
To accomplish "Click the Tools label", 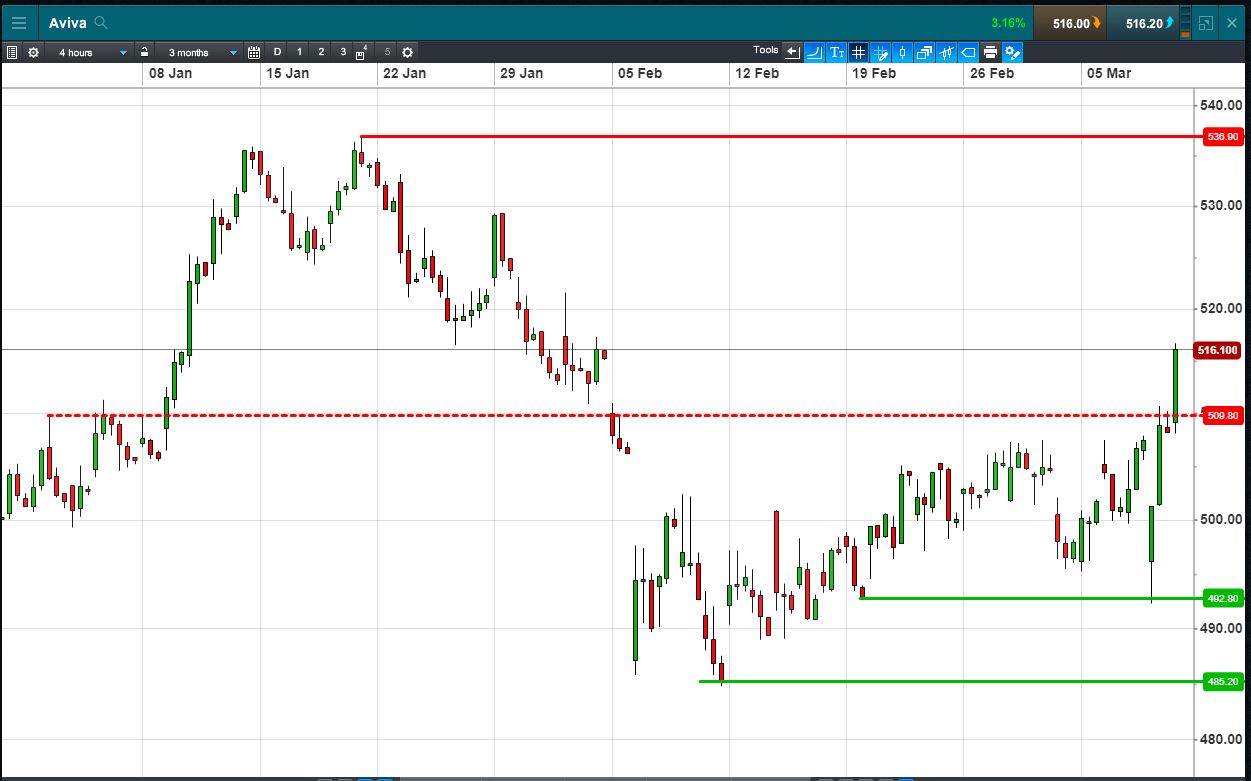I will pos(766,50).
